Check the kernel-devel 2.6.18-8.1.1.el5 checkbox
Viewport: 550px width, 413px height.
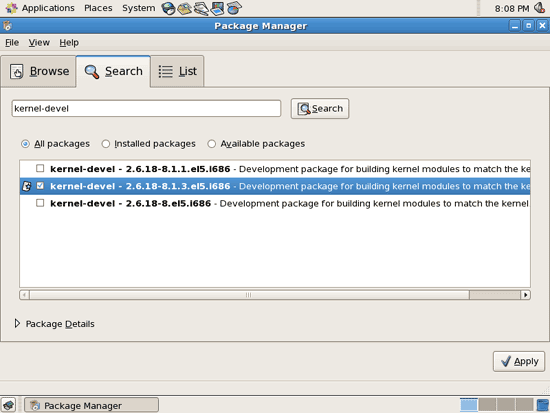point(40,168)
